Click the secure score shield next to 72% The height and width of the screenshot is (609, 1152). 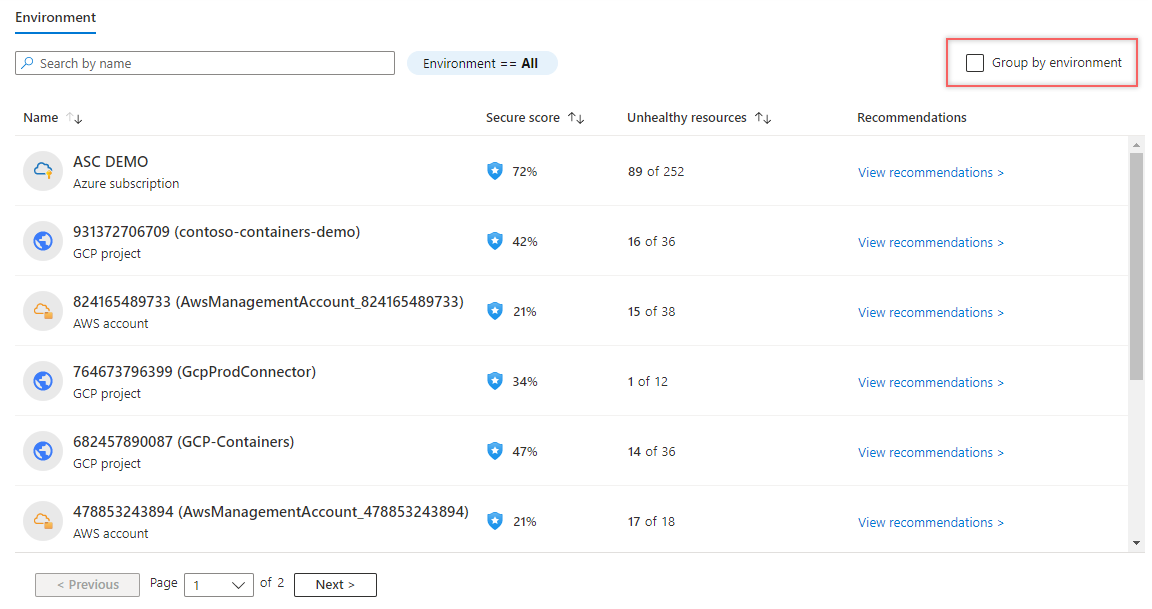click(495, 171)
